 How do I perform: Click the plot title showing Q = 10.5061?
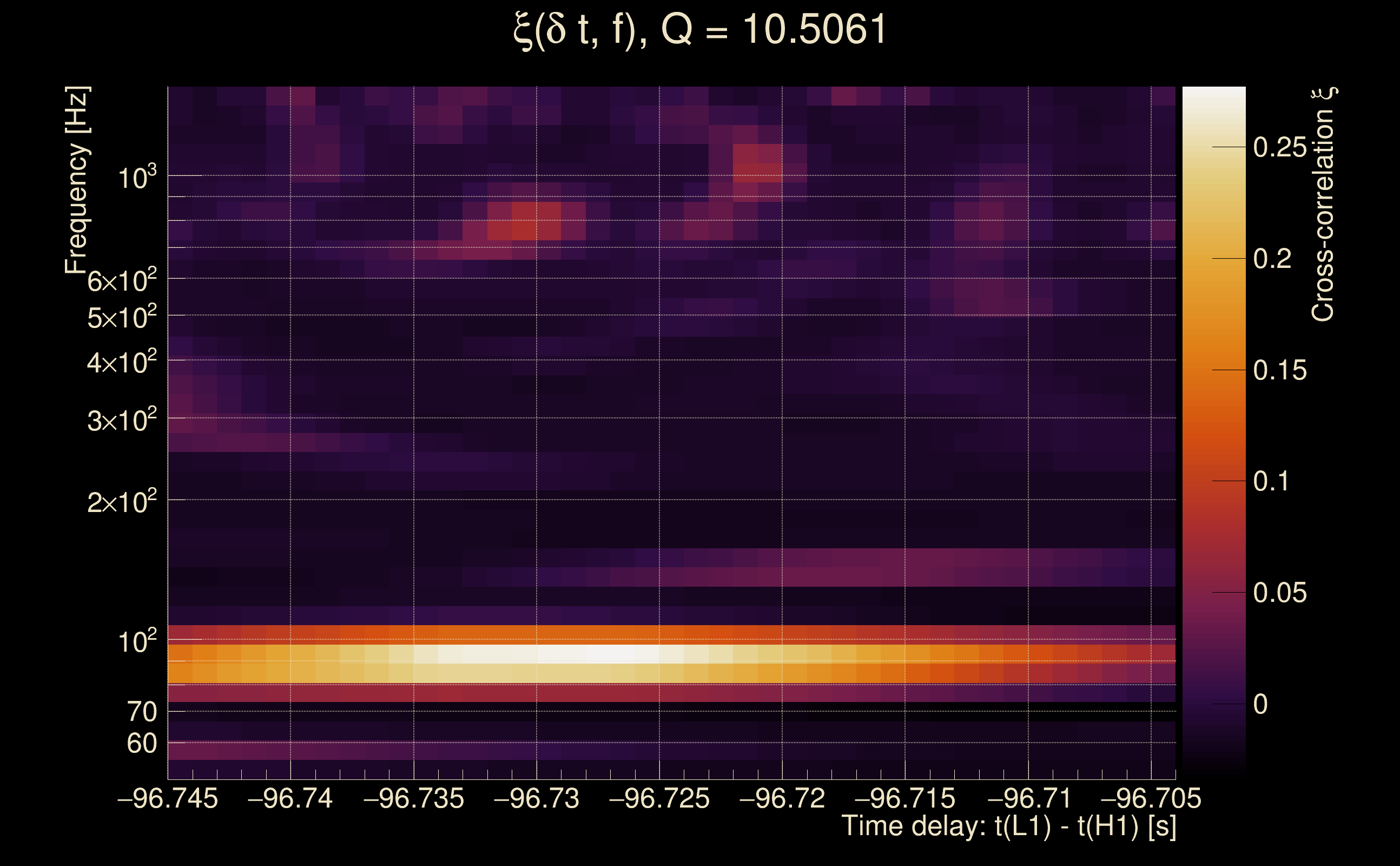click(x=699, y=30)
